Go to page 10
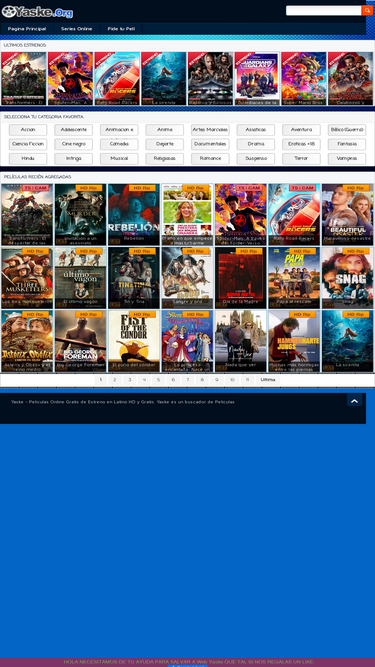The width and height of the screenshot is (375, 667). click(x=232, y=380)
